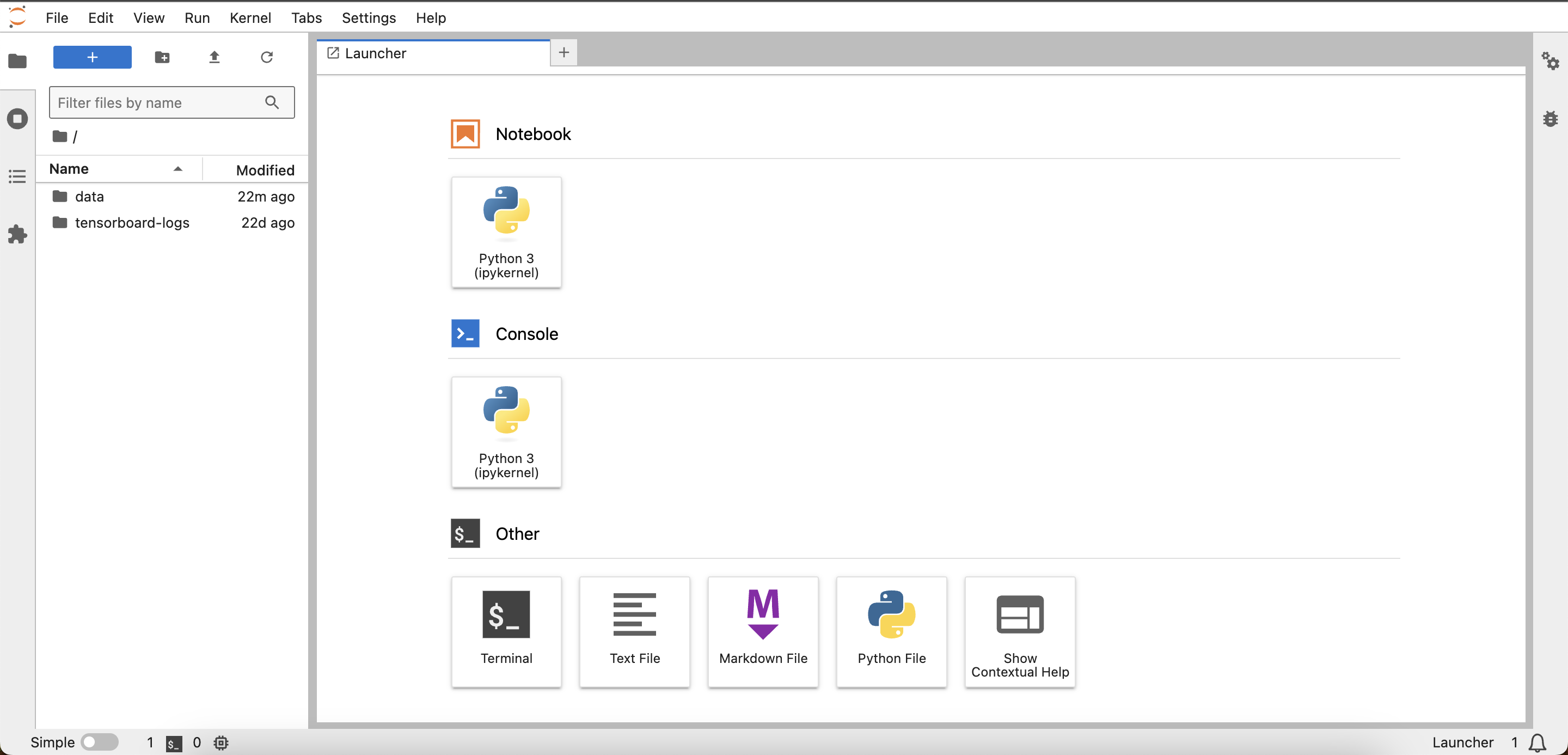Open the Kernel menu
Screen dimensions: 1568x755
pos(250,17)
